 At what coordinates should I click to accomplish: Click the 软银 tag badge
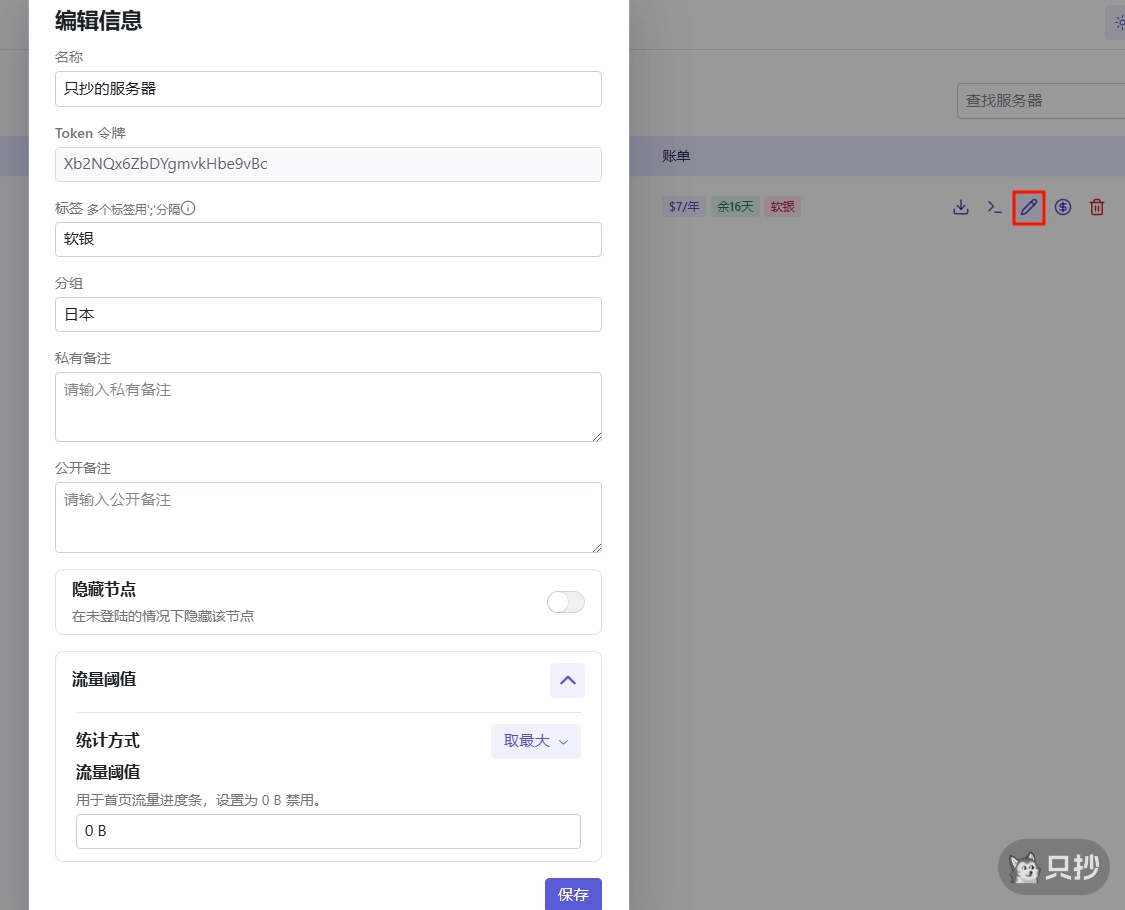pyautogui.click(x=782, y=206)
